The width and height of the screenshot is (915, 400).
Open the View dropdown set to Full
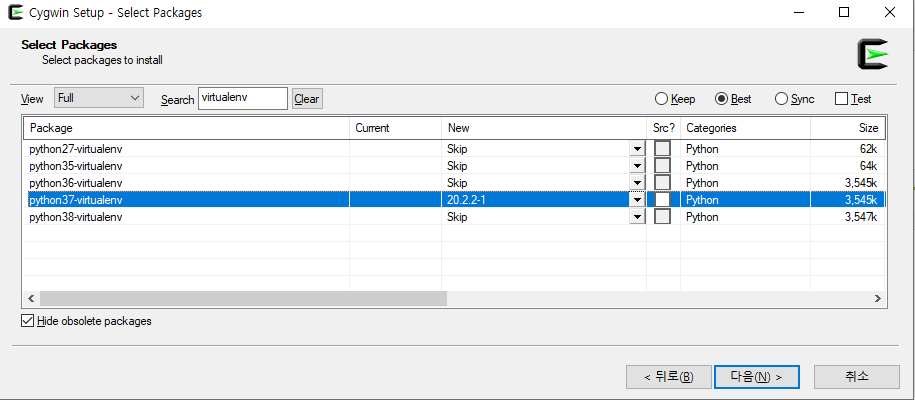(99, 98)
